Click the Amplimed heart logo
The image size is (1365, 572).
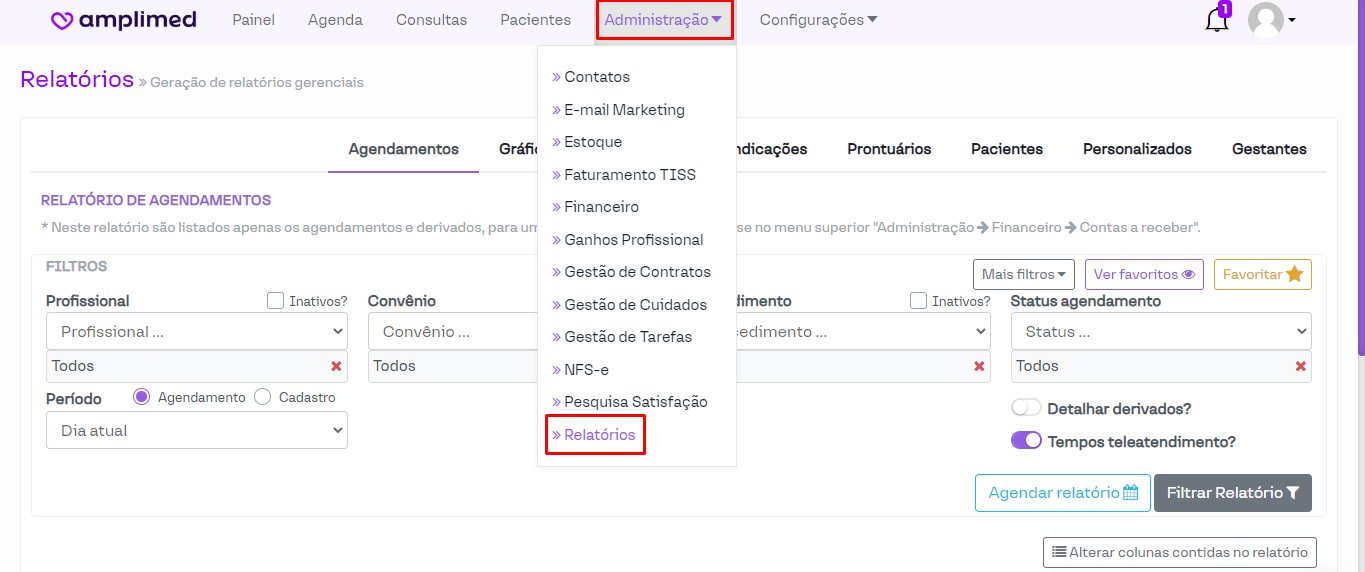pos(63,20)
